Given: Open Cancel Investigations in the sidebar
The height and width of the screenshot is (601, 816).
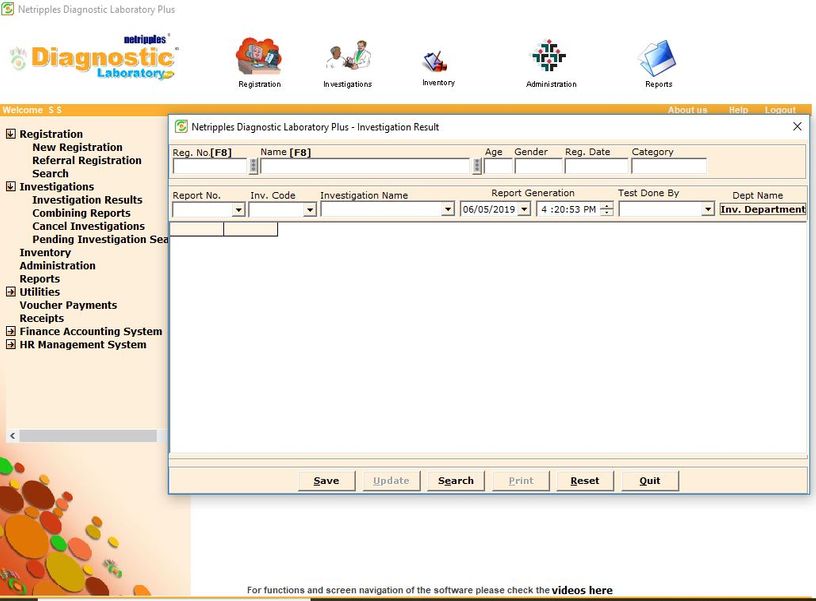Looking at the screenshot, I should click(88, 226).
